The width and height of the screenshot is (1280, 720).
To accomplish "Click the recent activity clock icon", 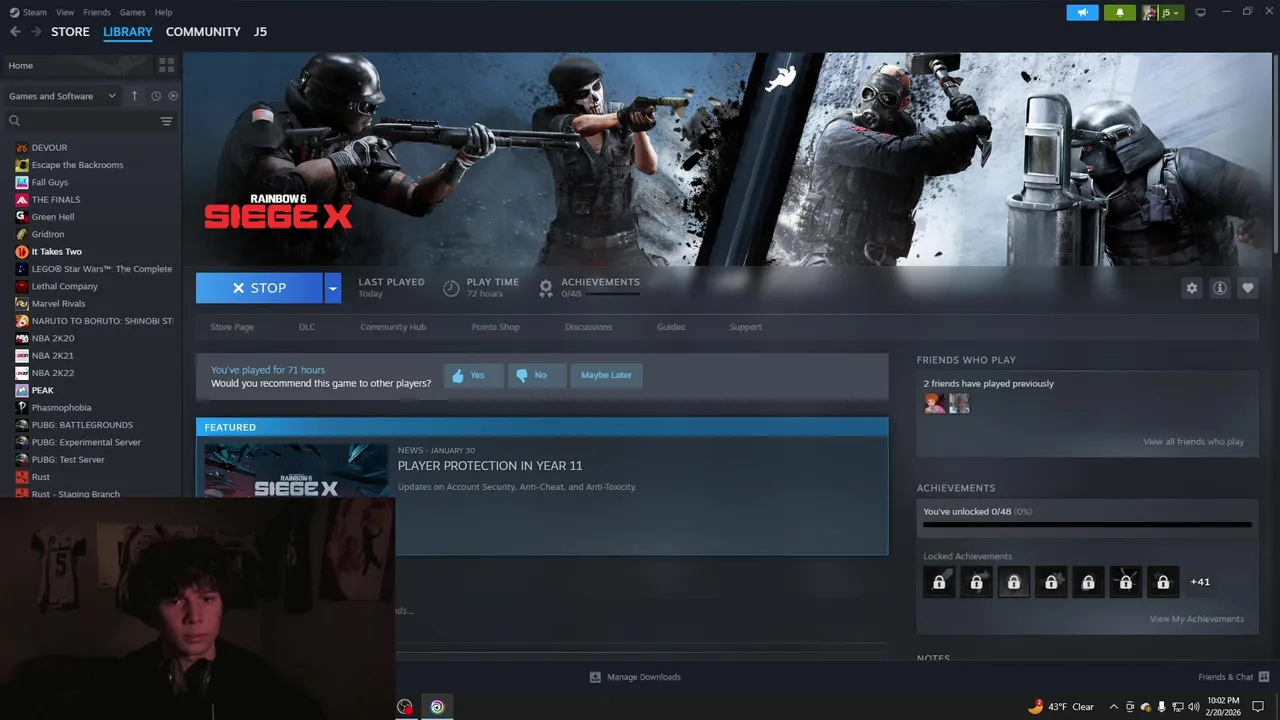I will tap(156, 96).
